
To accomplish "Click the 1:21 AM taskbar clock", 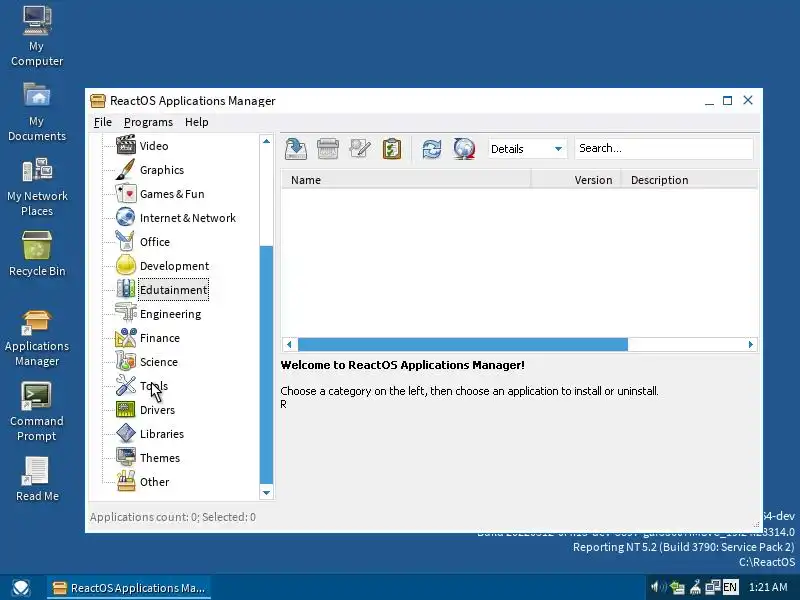I will click(768, 587).
